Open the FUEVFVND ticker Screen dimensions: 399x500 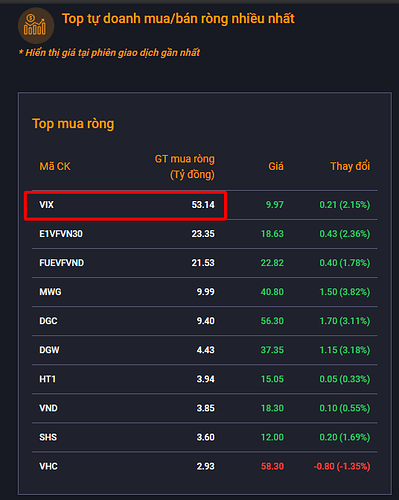[62, 263]
